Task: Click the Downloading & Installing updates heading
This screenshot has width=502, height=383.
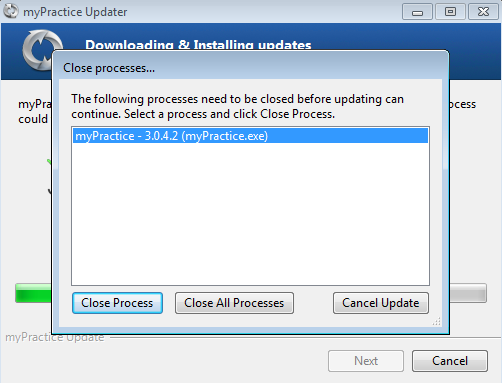Action: [x=198, y=45]
